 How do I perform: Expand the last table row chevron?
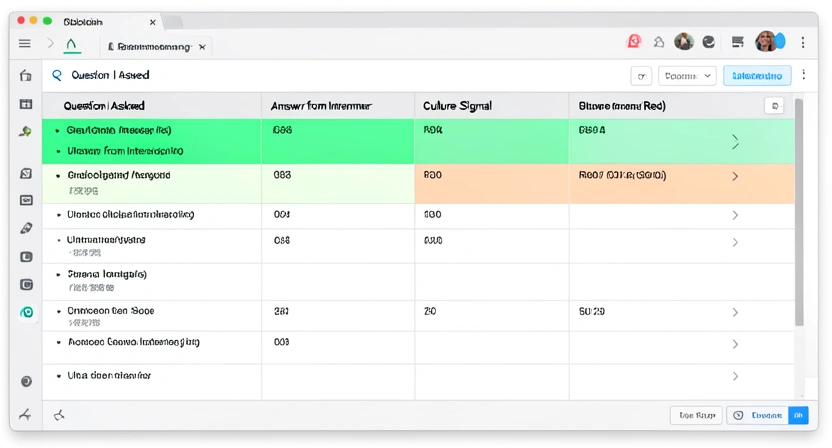[x=735, y=376]
